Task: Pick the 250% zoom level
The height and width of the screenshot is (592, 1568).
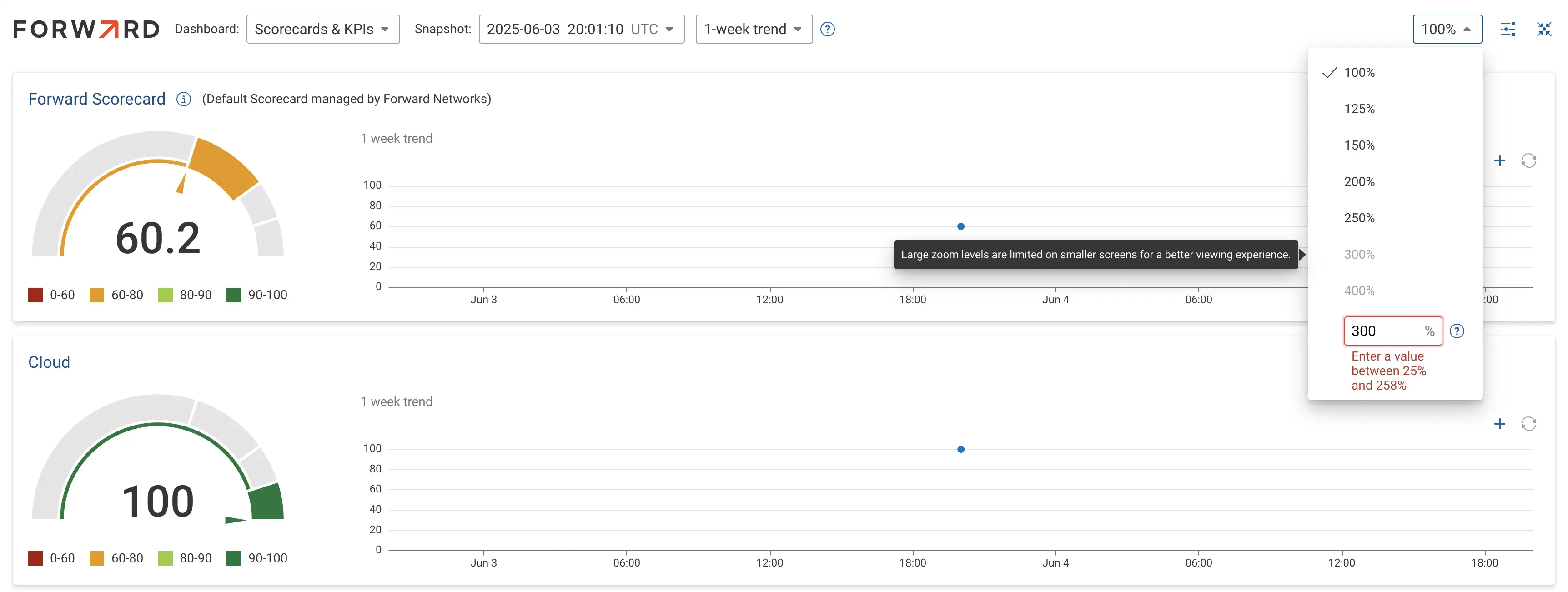Action: [1395, 218]
